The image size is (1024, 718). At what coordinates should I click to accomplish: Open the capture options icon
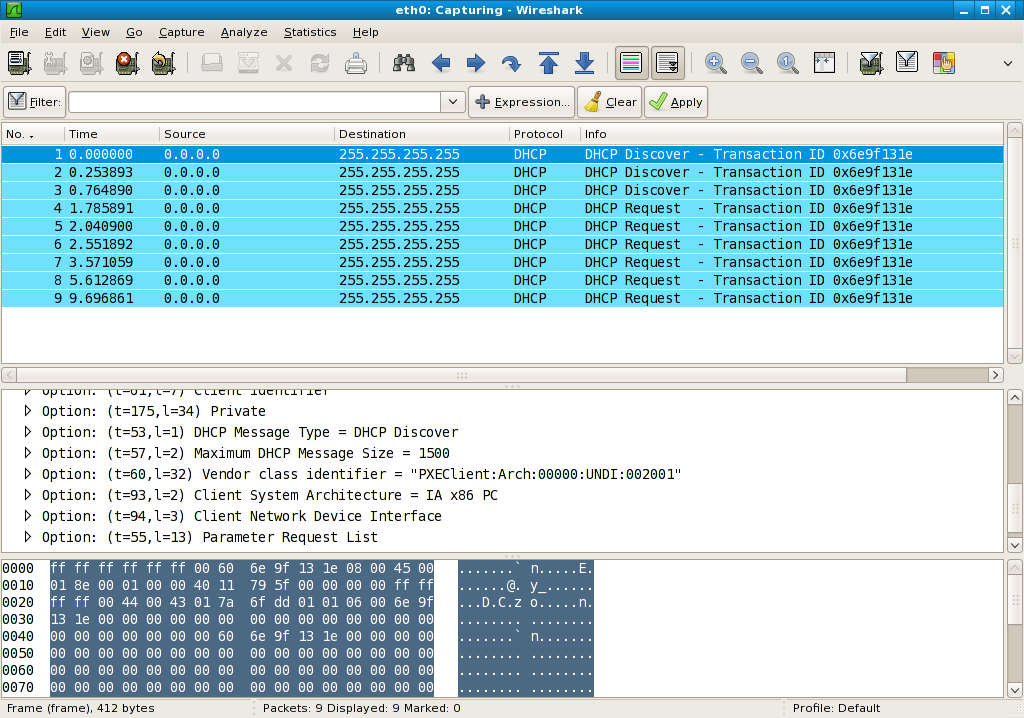55,63
